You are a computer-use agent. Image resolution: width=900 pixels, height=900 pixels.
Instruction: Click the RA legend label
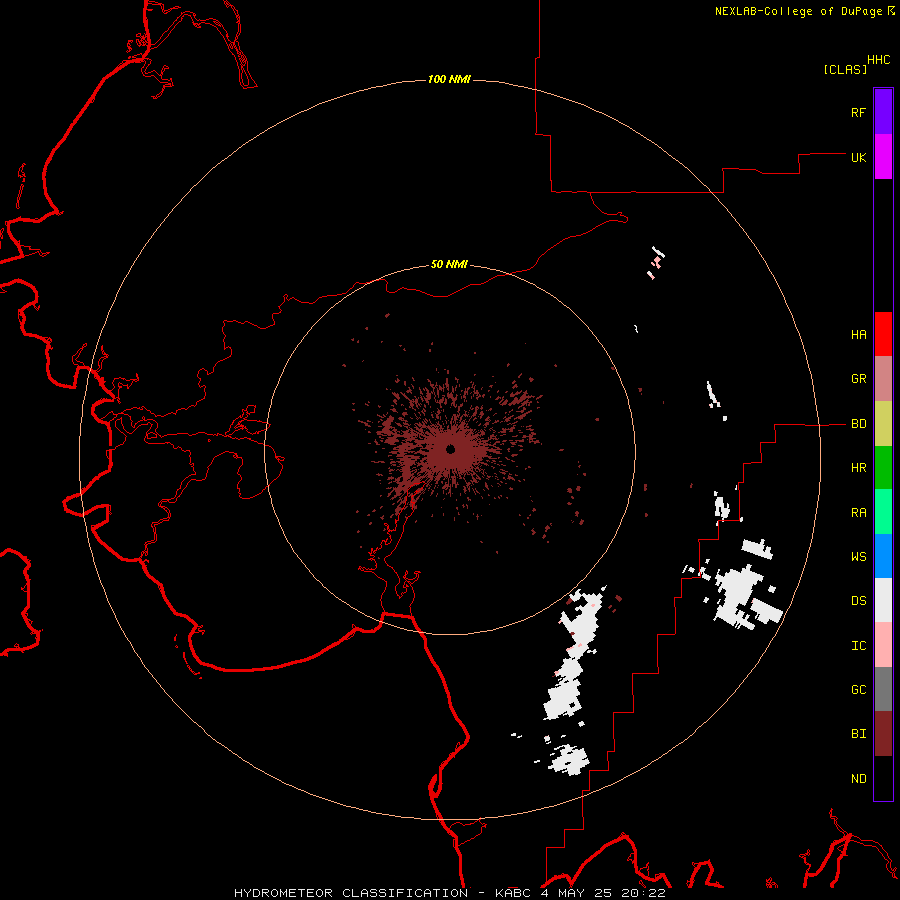(858, 513)
